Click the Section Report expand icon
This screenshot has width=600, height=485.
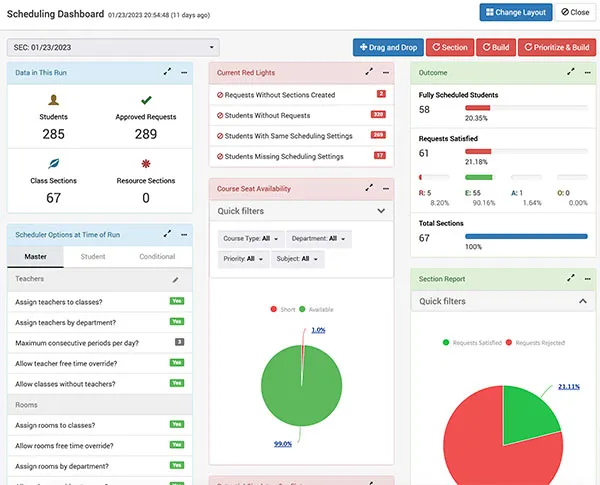pos(571,279)
